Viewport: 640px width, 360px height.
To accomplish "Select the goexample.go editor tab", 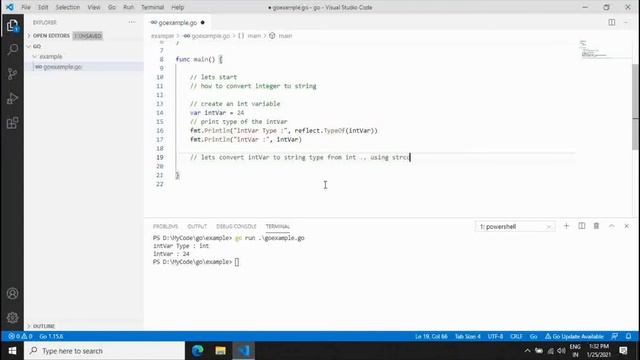I will (177, 22).
